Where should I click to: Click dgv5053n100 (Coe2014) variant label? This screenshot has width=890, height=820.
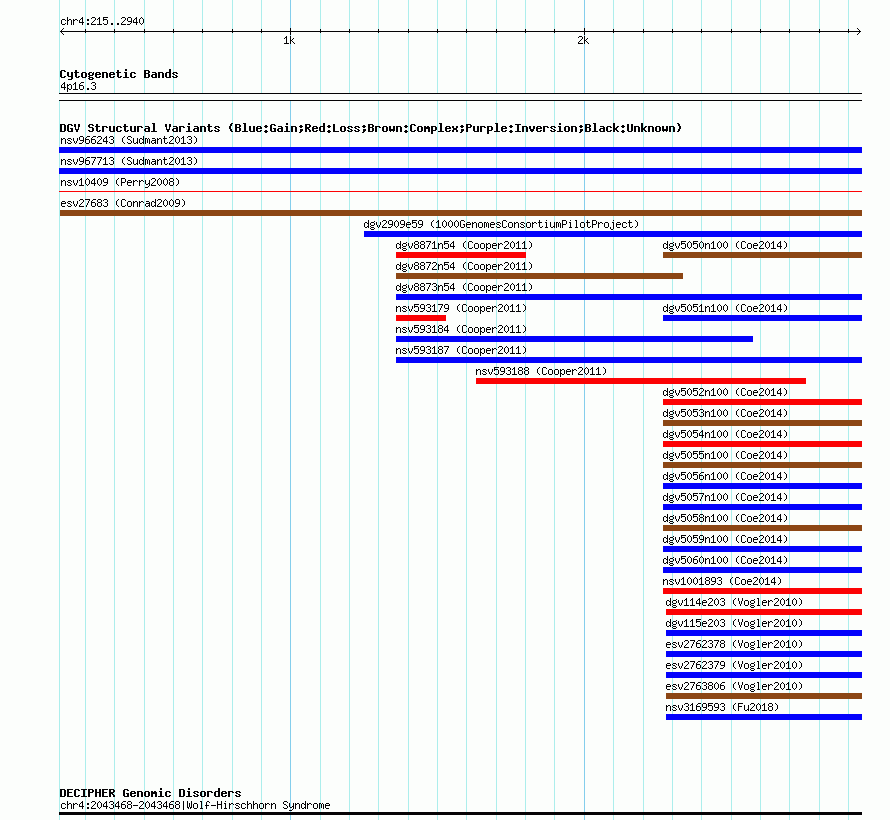(x=725, y=413)
